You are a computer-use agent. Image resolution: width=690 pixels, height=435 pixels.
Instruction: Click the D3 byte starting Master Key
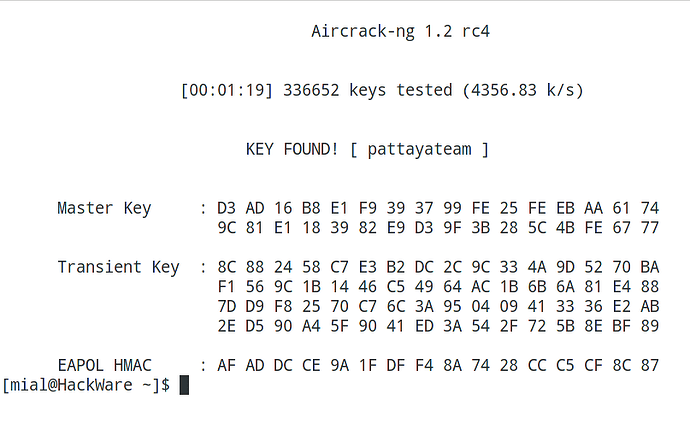point(226,208)
